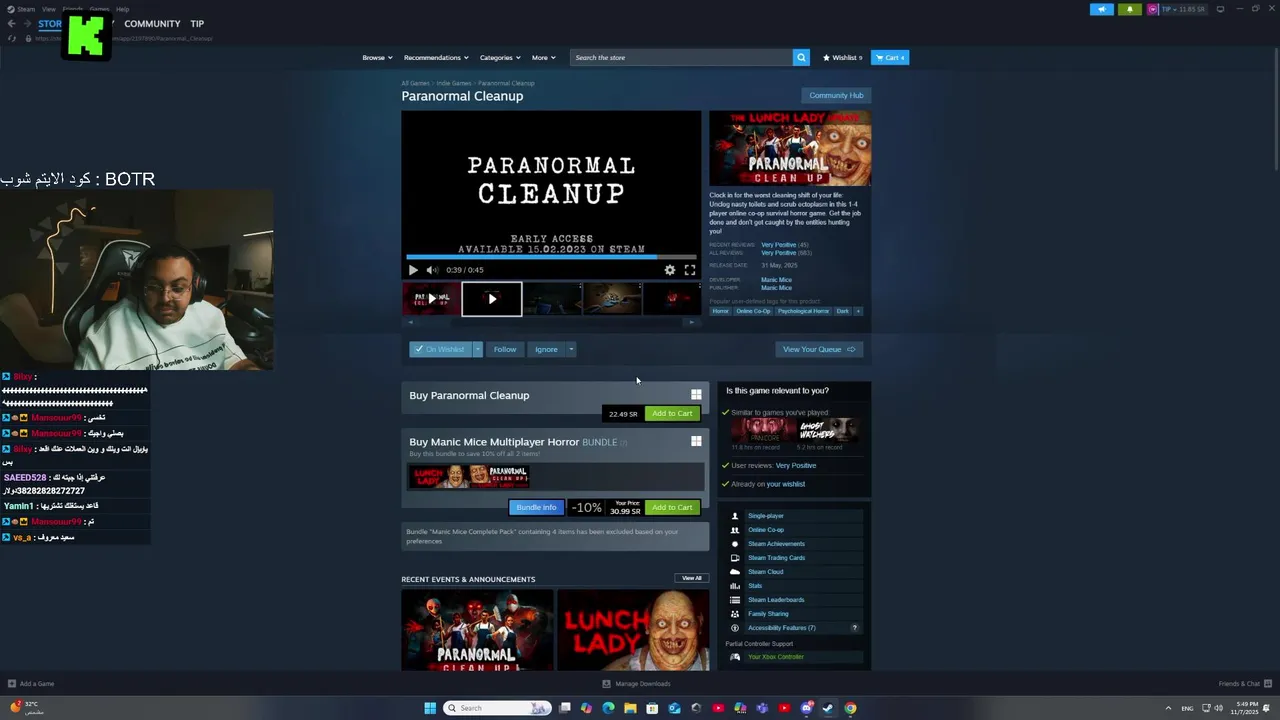Viewport: 1280px width, 720px height.
Task: Open notifications bell icon
Action: point(1129,9)
